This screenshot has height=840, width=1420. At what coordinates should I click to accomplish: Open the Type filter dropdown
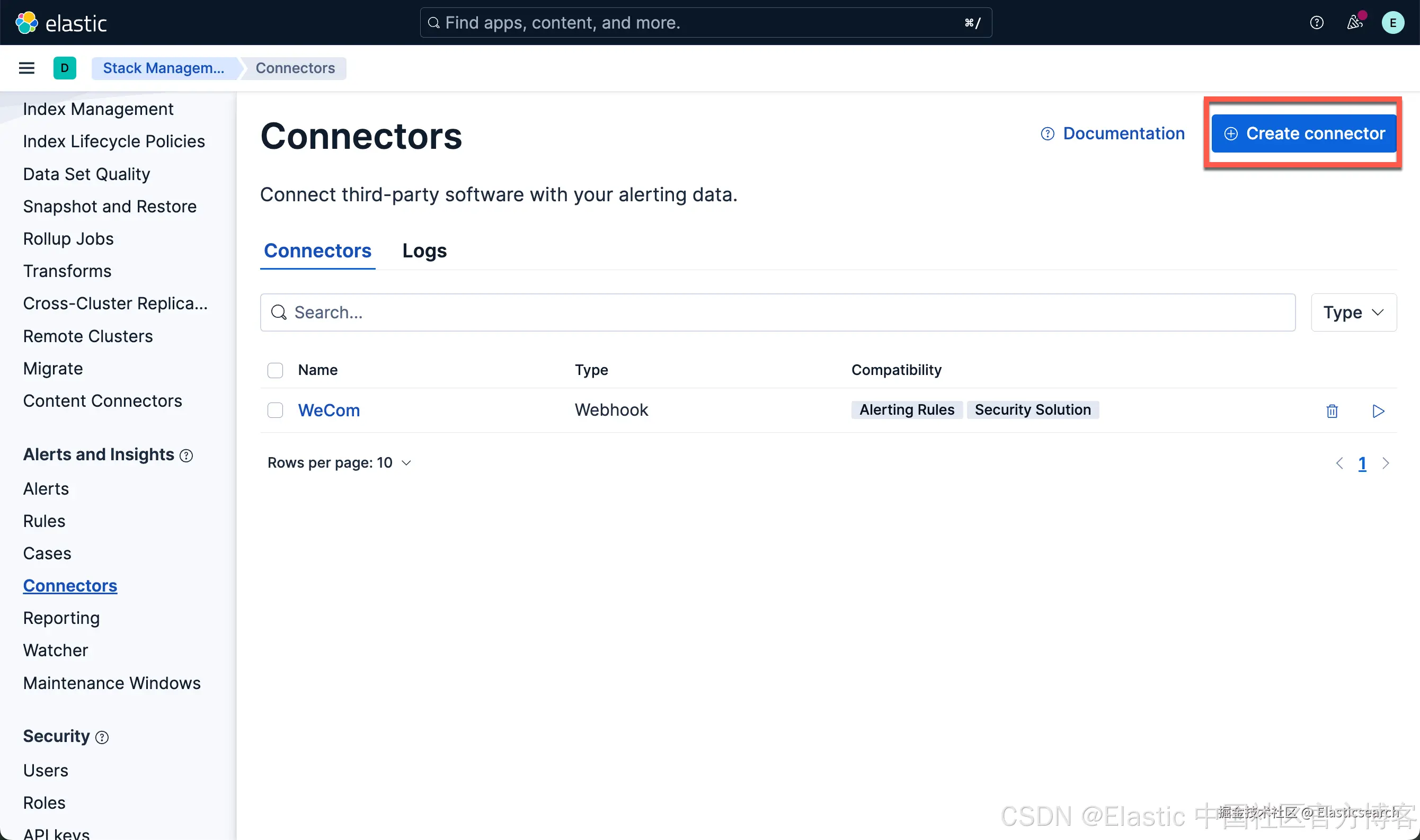coord(1353,312)
